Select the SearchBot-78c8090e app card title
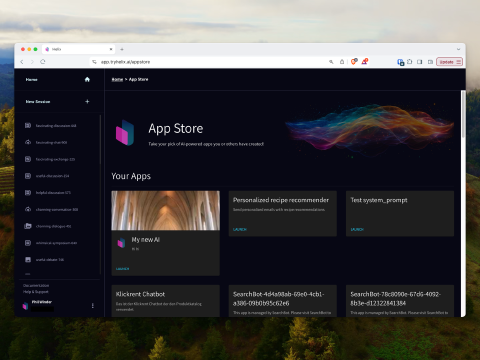This screenshot has height=360, width=480. click(395, 299)
